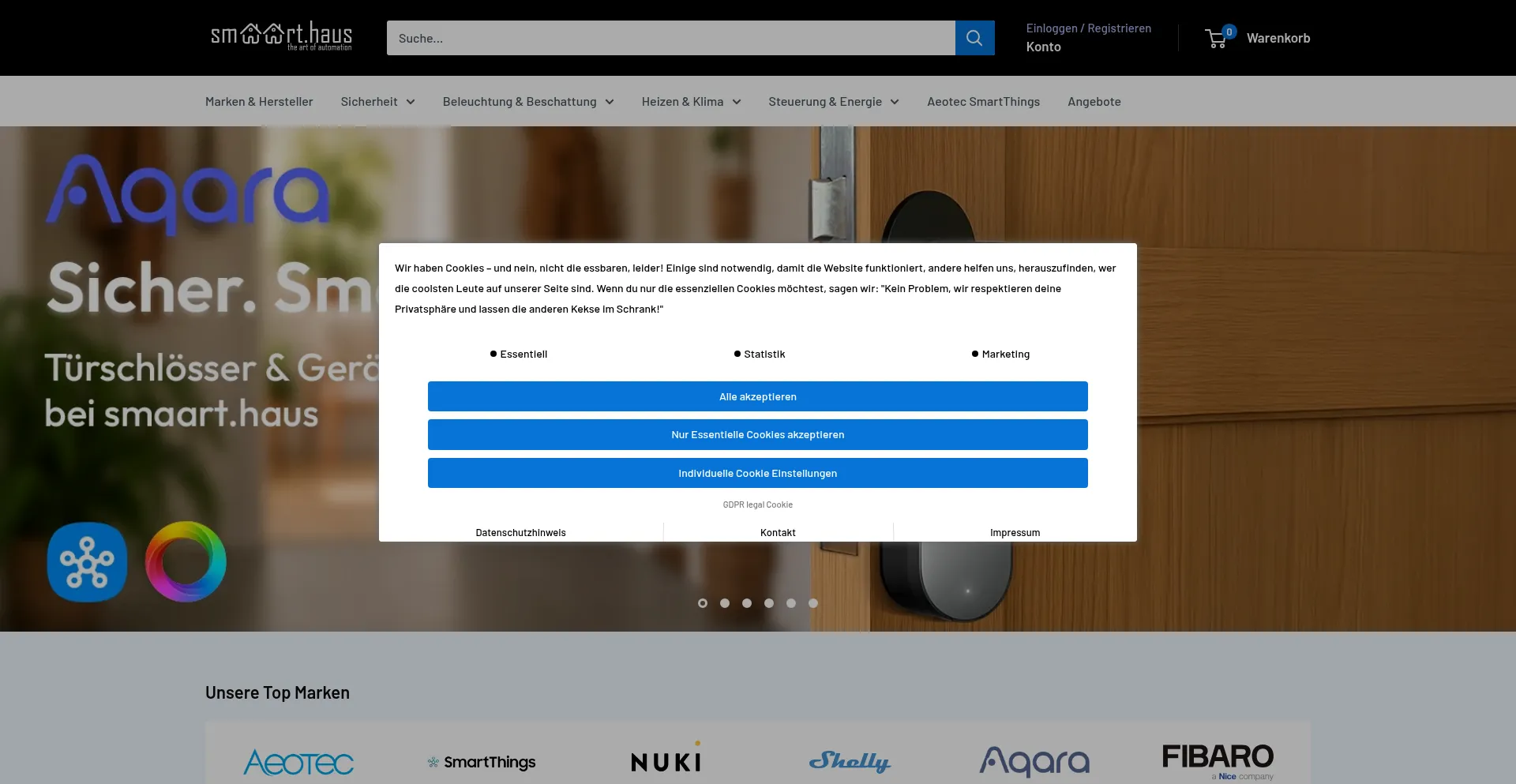Select the Shelly brand logo
Screen dimensions: 1516x784
coord(850,761)
